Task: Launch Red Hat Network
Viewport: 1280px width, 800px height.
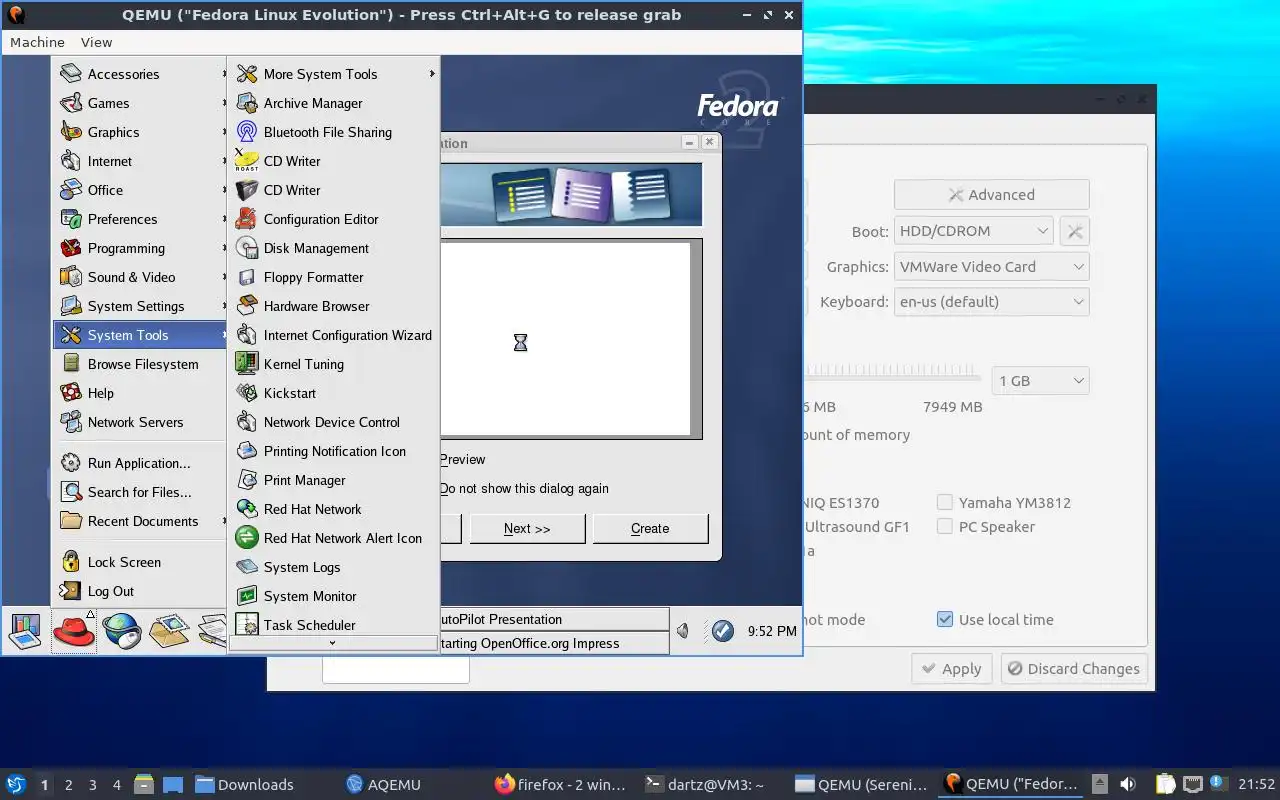Action: [x=333, y=509]
